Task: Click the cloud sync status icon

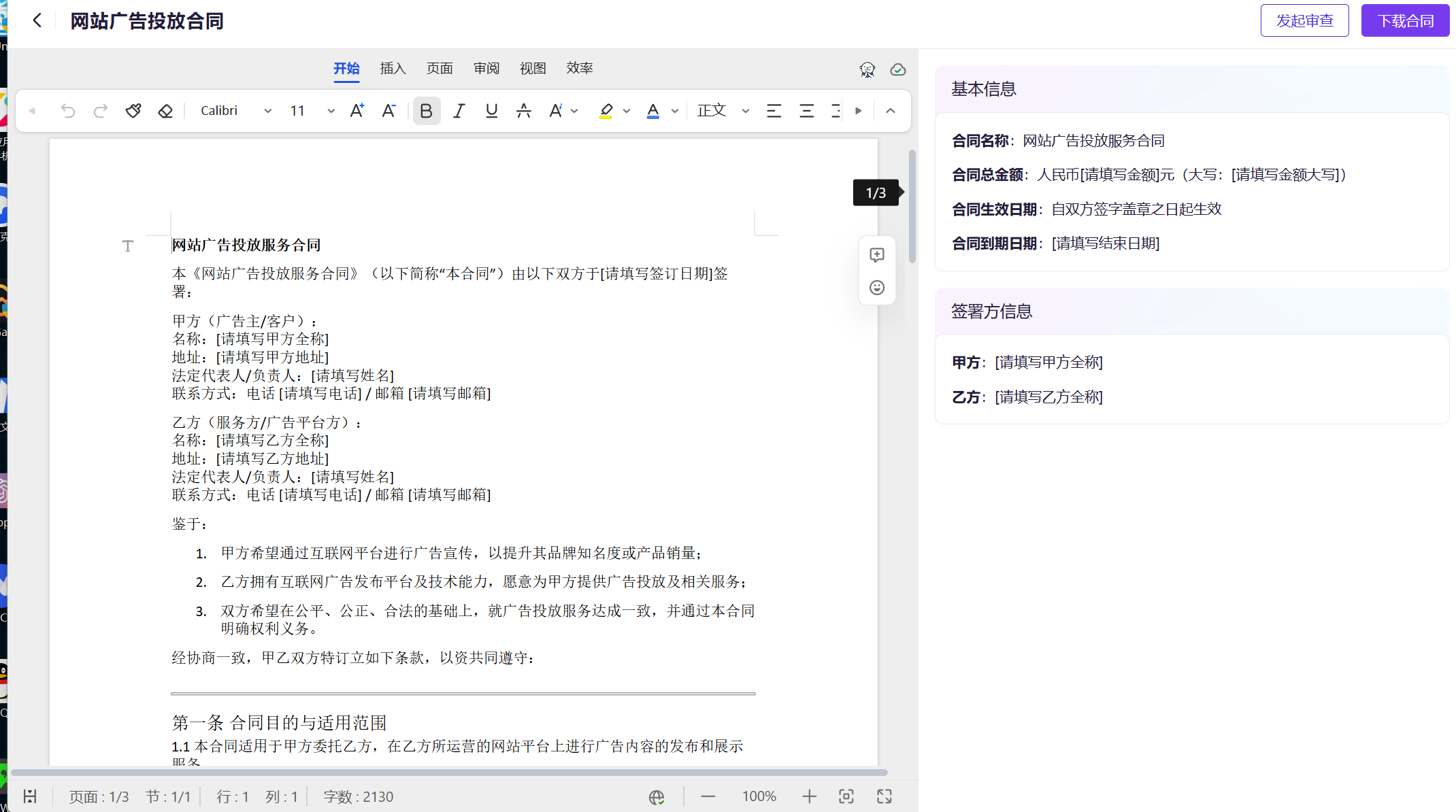Action: click(898, 69)
